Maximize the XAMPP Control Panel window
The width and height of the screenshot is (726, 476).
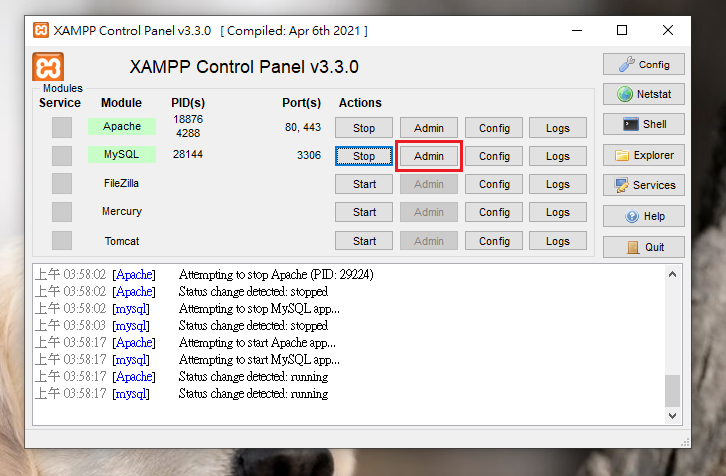click(622, 31)
